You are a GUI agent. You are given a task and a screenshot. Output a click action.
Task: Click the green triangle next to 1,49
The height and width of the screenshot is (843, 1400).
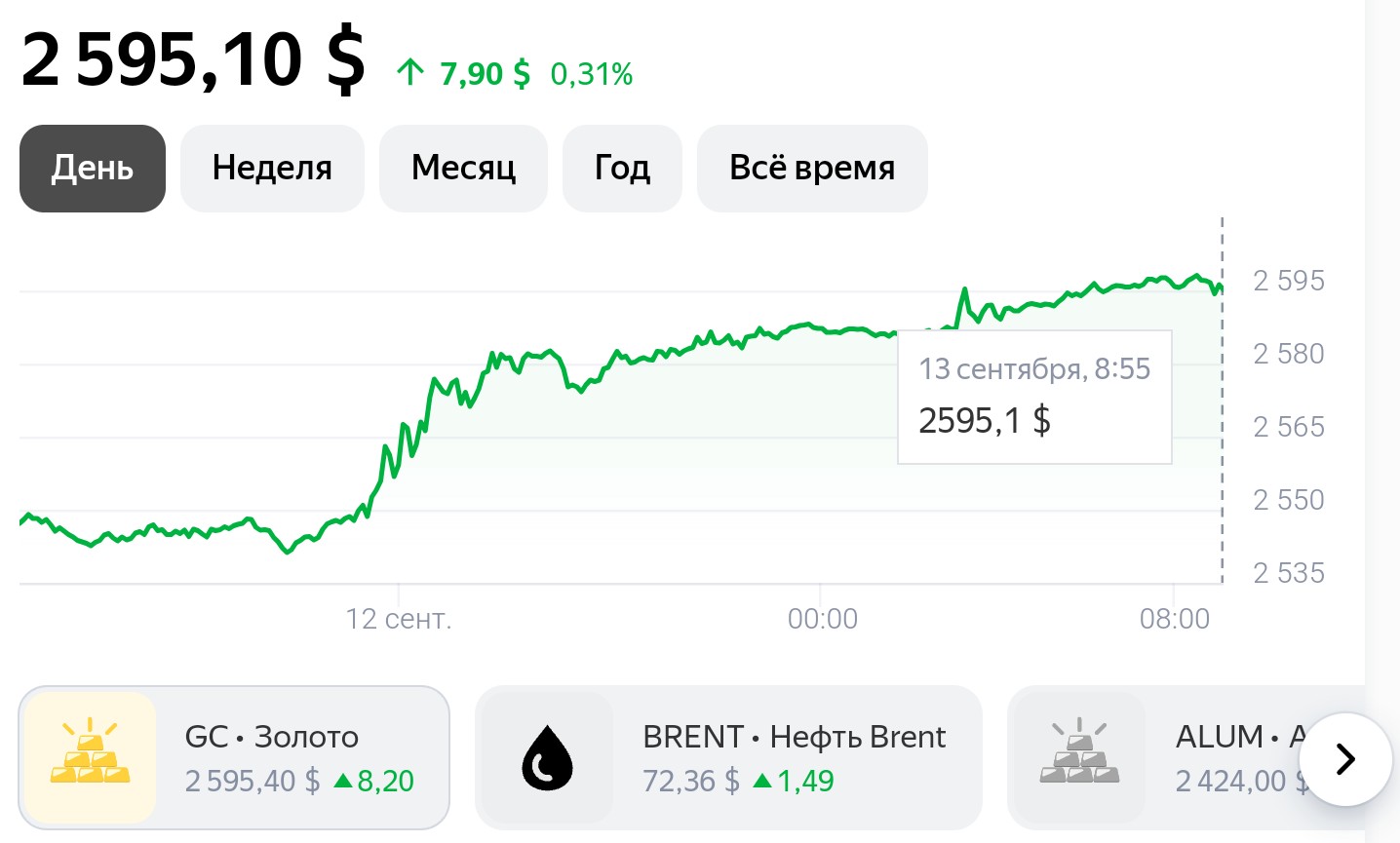click(762, 781)
